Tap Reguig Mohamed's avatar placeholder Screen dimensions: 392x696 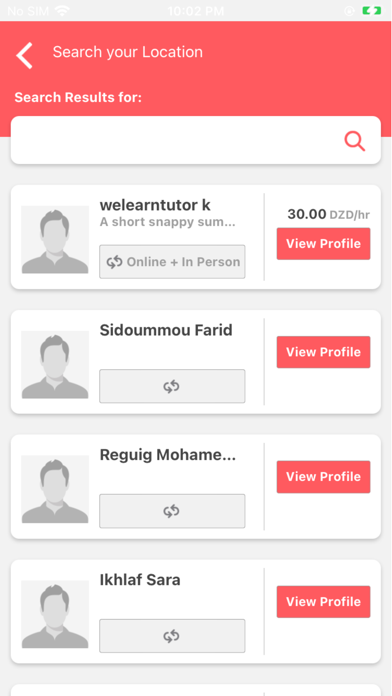pyautogui.click(x=55, y=489)
